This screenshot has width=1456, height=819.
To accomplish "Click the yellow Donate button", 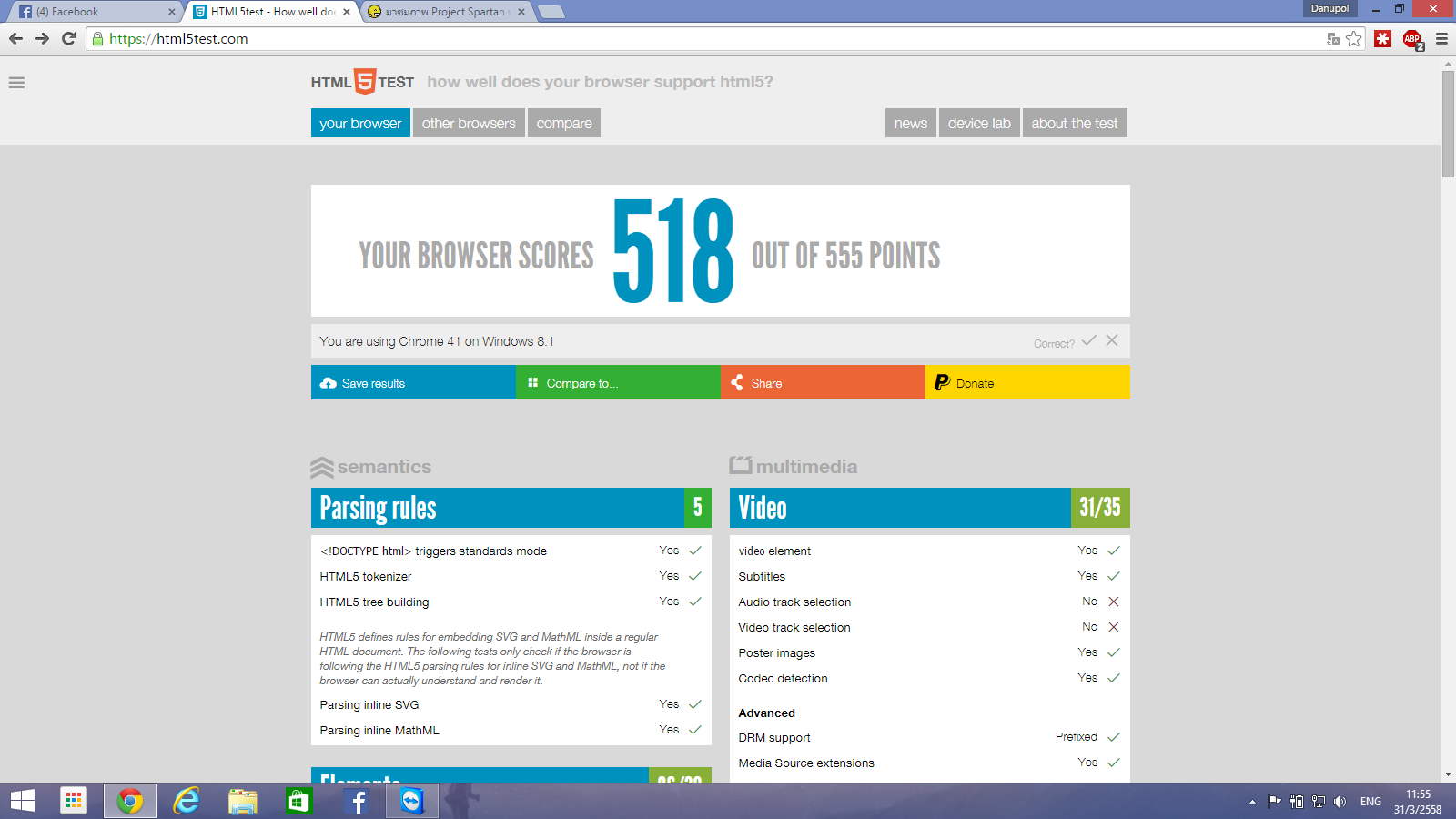I will 1027,383.
